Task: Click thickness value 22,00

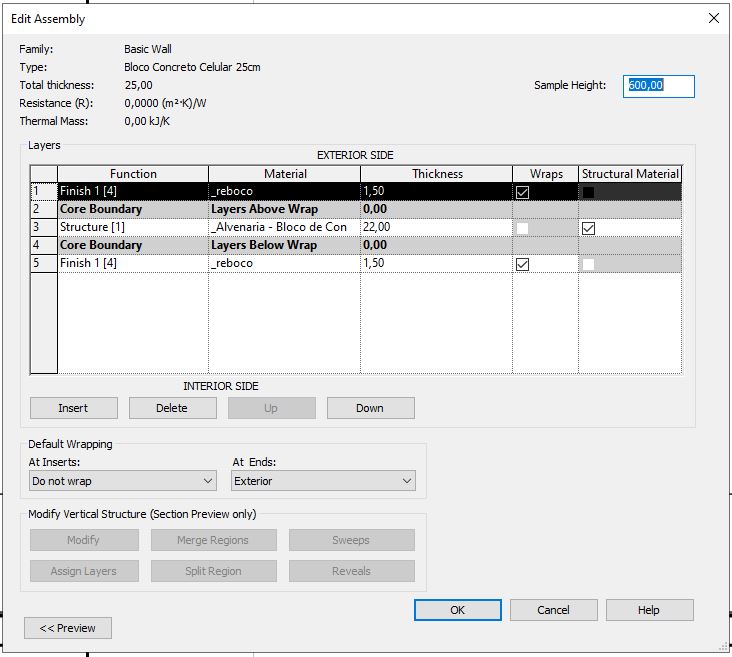Action: tap(437, 227)
